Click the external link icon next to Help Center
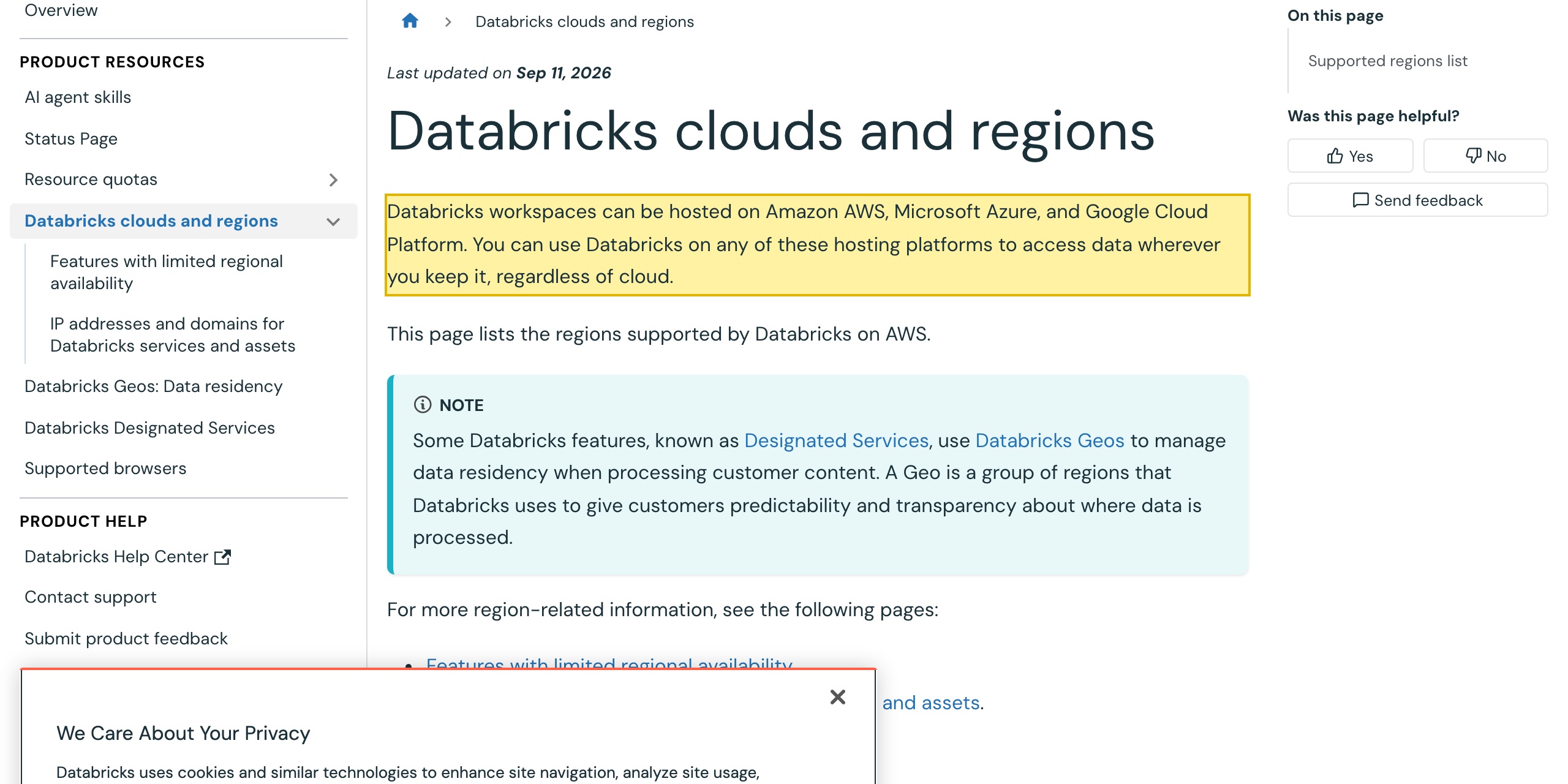 [222, 557]
